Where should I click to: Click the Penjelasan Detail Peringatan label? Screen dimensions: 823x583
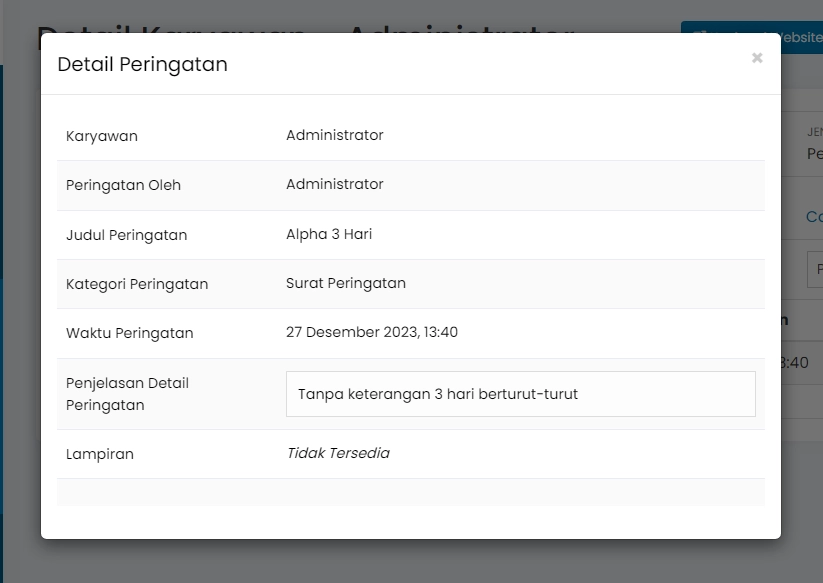click(x=127, y=393)
